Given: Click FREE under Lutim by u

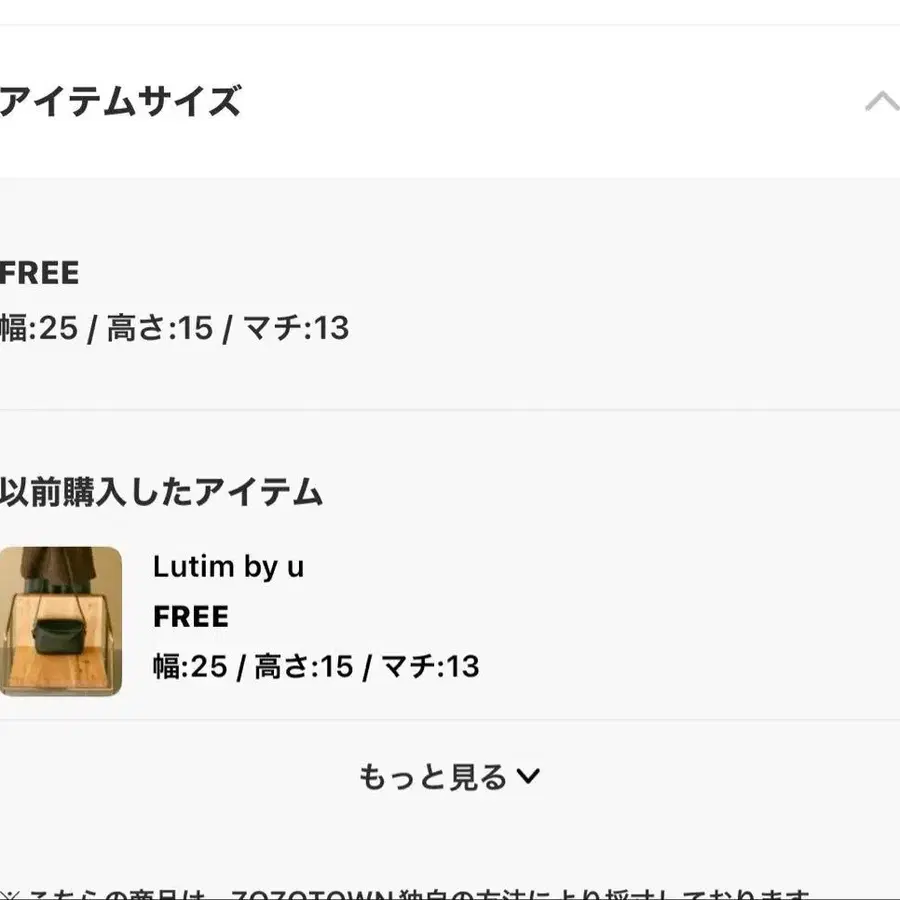Looking at the screenshot, I should tap(191, 617).
